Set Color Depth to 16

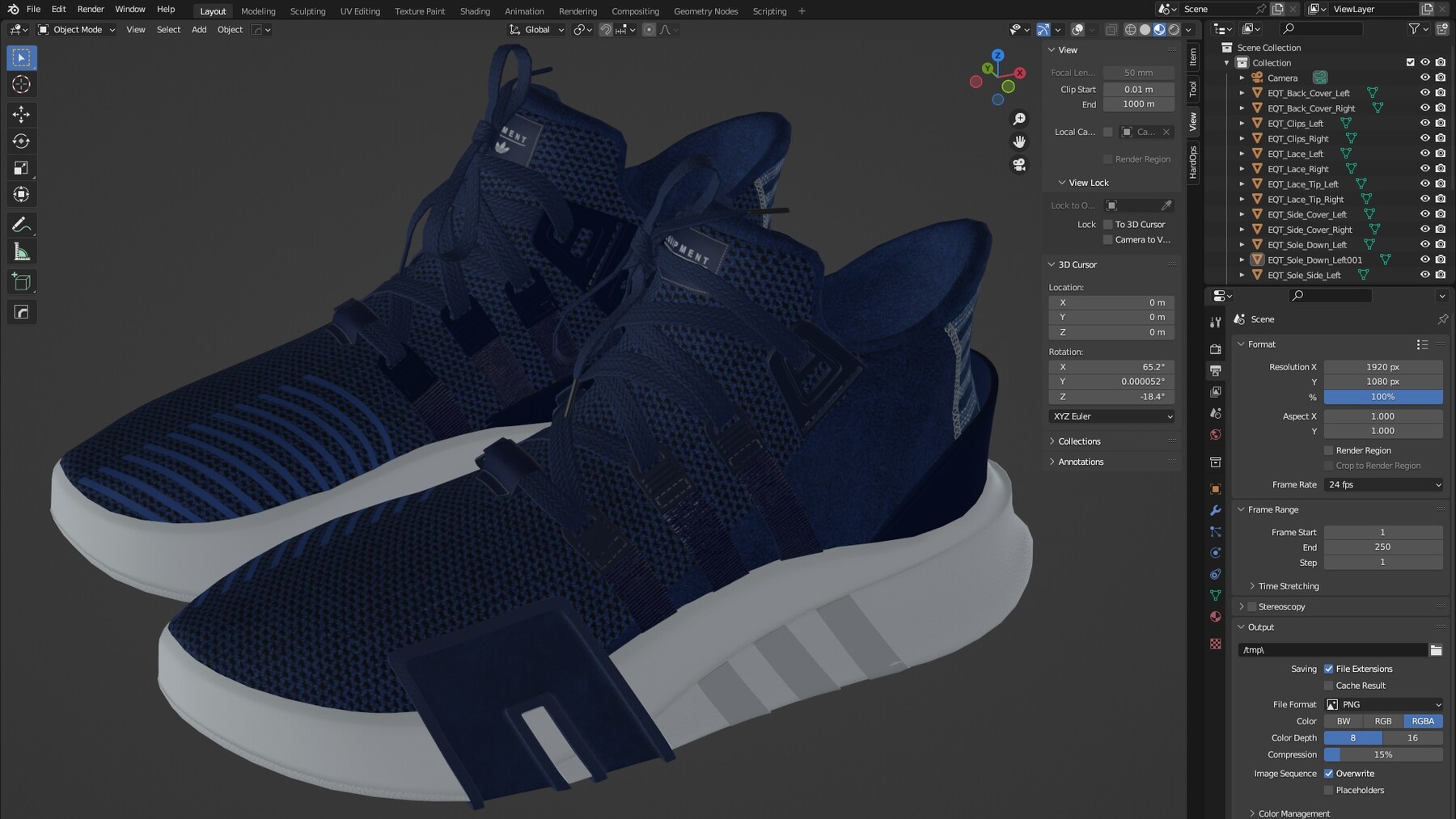1412,738
